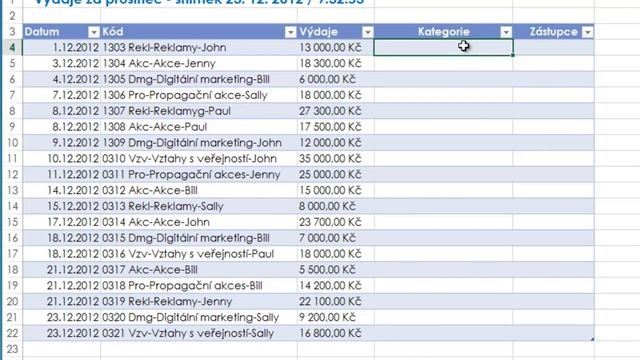640x360 pixels.
Task: Select expense cell 17 500,00 Kč
Action: 336,127
